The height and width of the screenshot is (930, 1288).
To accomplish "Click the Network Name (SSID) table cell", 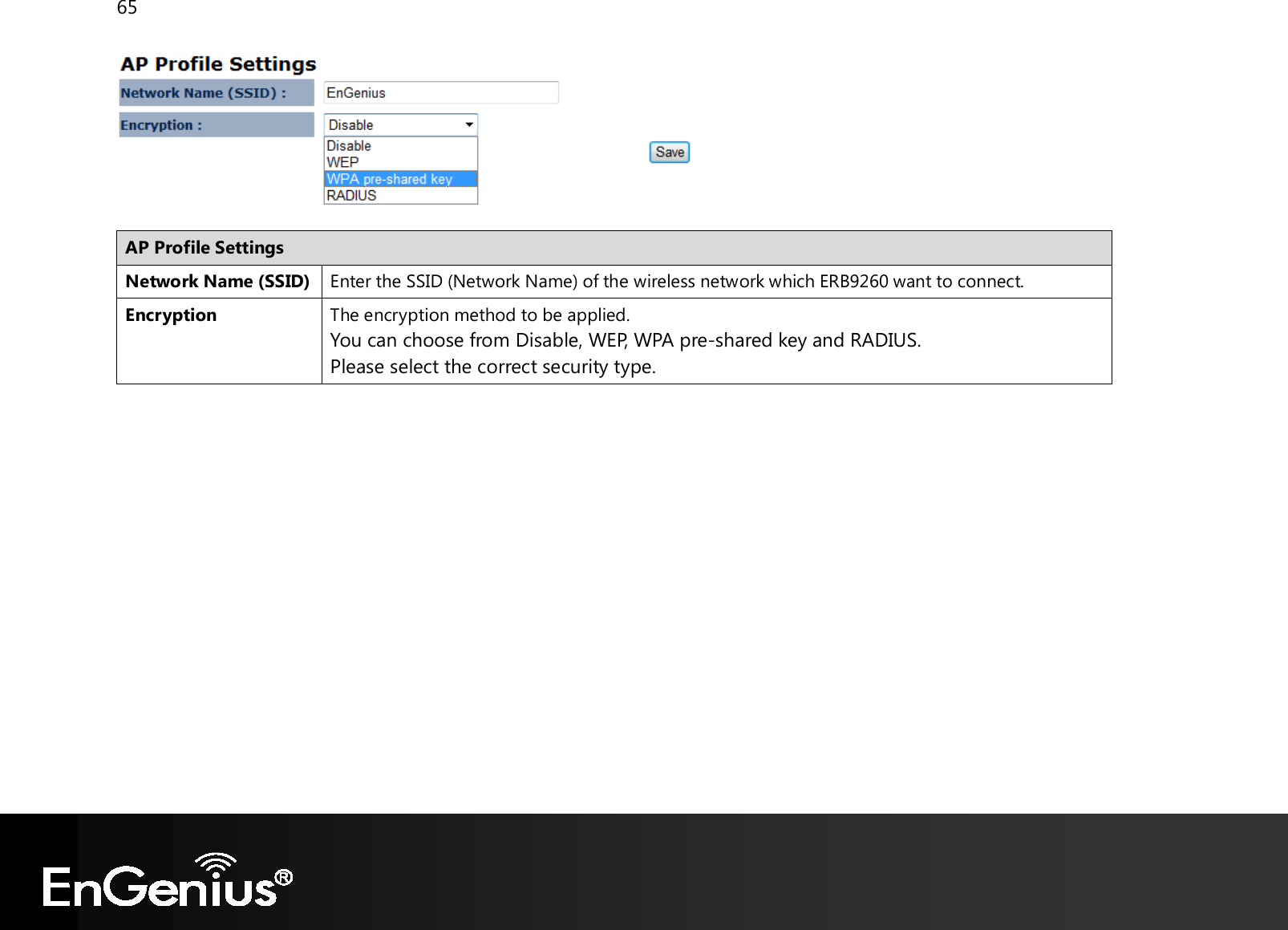I will click(219, 282).
